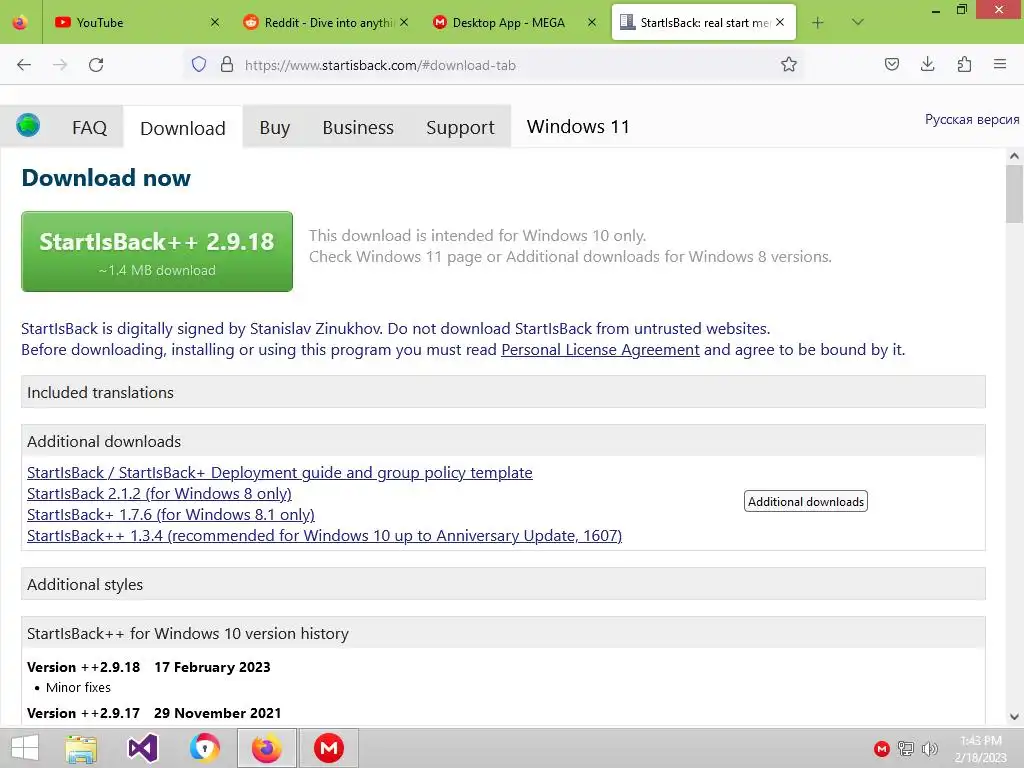Viewport: 1024px width, 768px height.
Task: Close the Desktop App - MEGA tab
Action: click(592, 22)
